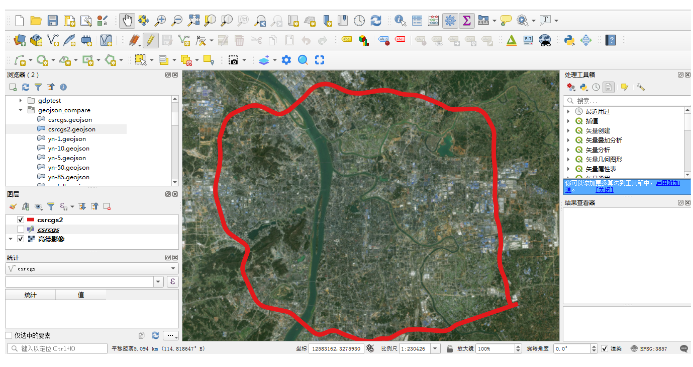This screenshot has height=367, width=693.
Task: Toggle the scale lock icon
Action: [x=449, y=348]
